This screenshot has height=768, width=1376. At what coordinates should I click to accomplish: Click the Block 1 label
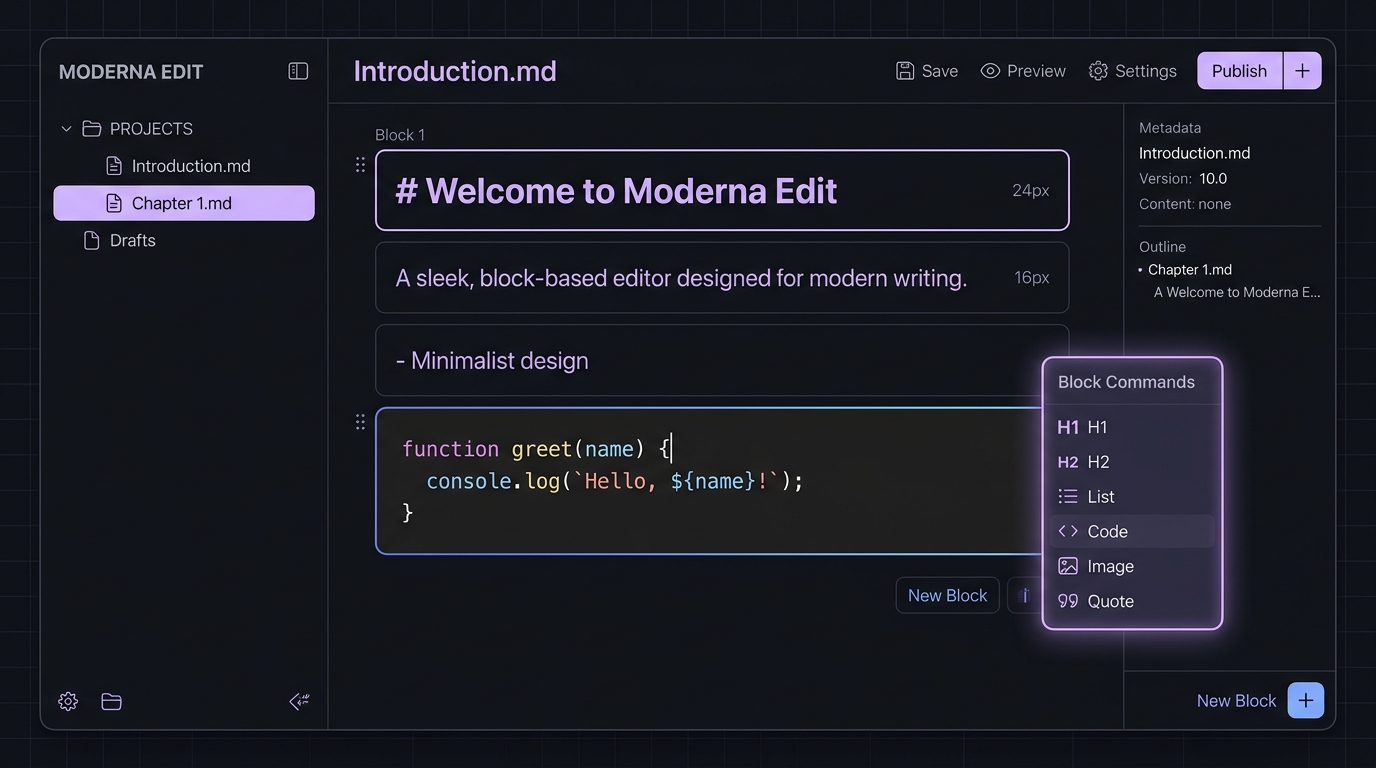[400, 135]
